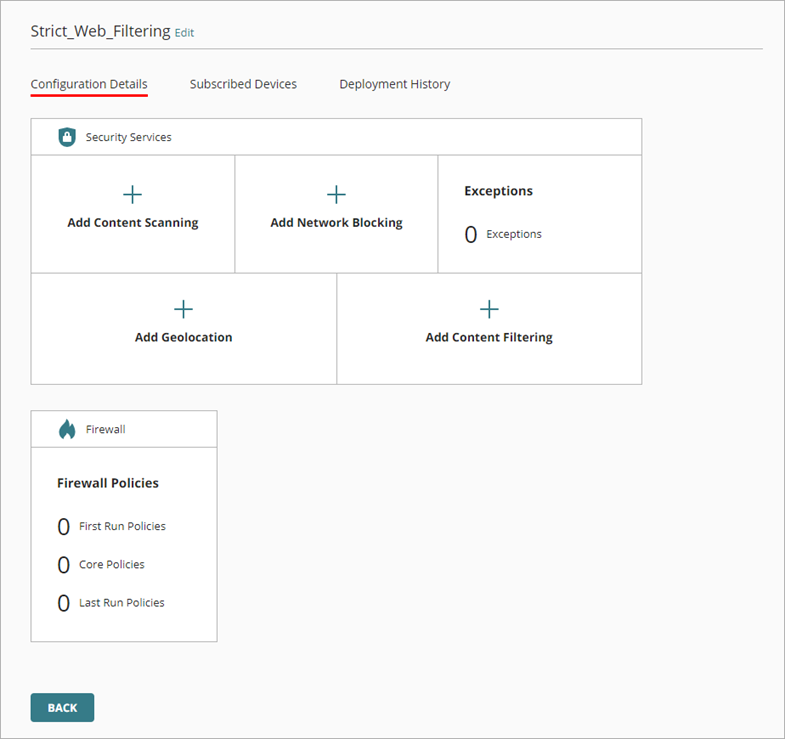This screenshot has width=785, height=739.
Task: Choose the Add Geolocation label
Action: click(x=183, y=338)
